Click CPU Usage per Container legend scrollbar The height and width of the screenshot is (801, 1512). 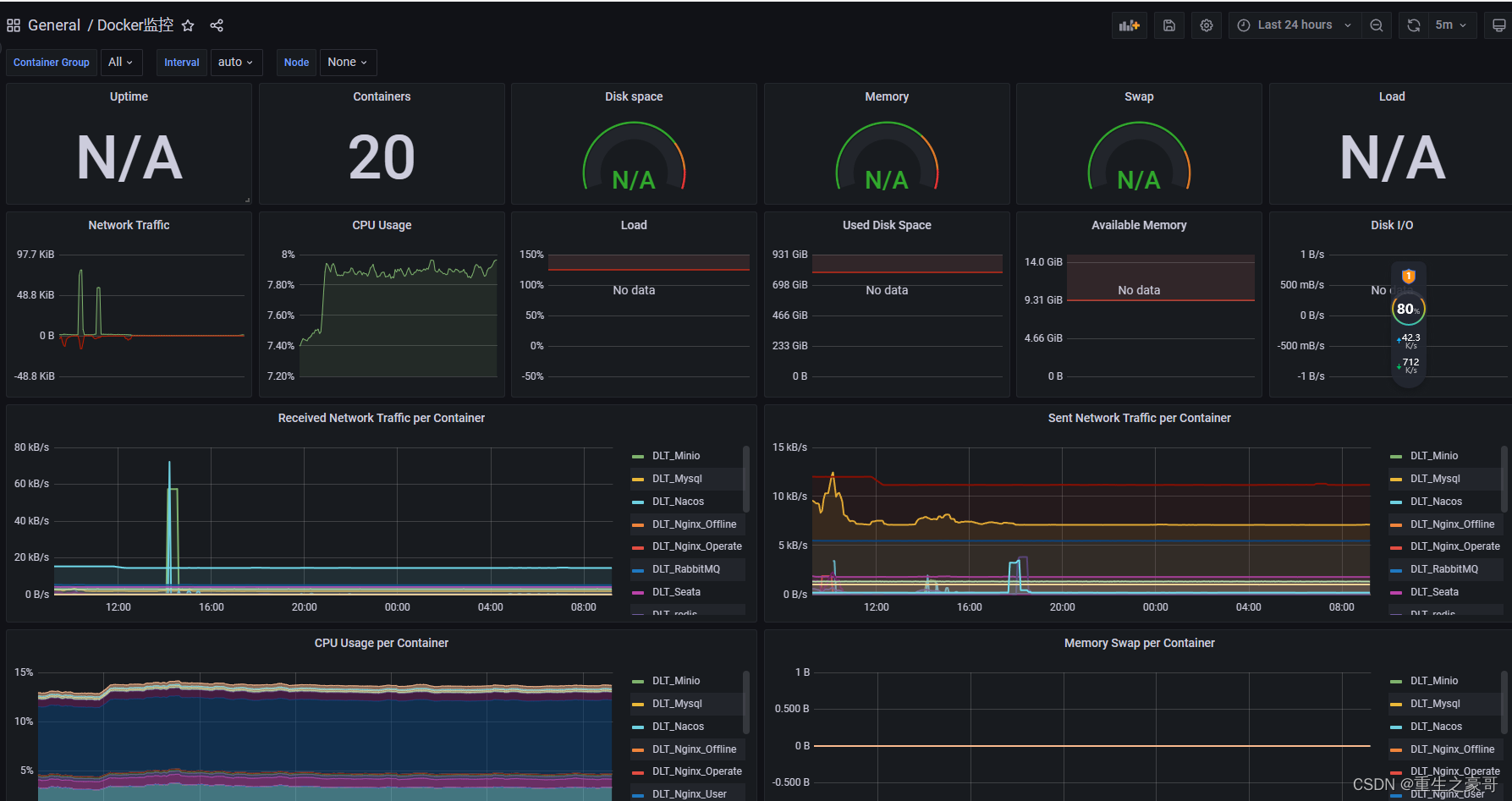coord(745,702)
